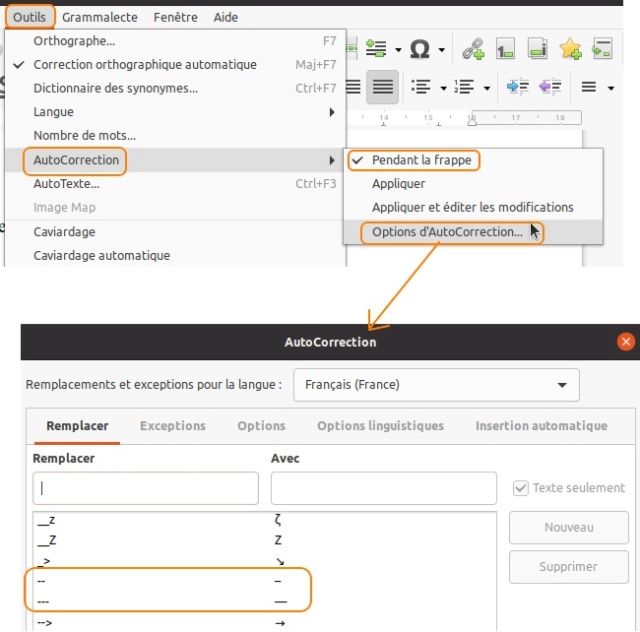Open the Grammalecte menu
This screenshot has height=632, width=640.
[100, 17]
